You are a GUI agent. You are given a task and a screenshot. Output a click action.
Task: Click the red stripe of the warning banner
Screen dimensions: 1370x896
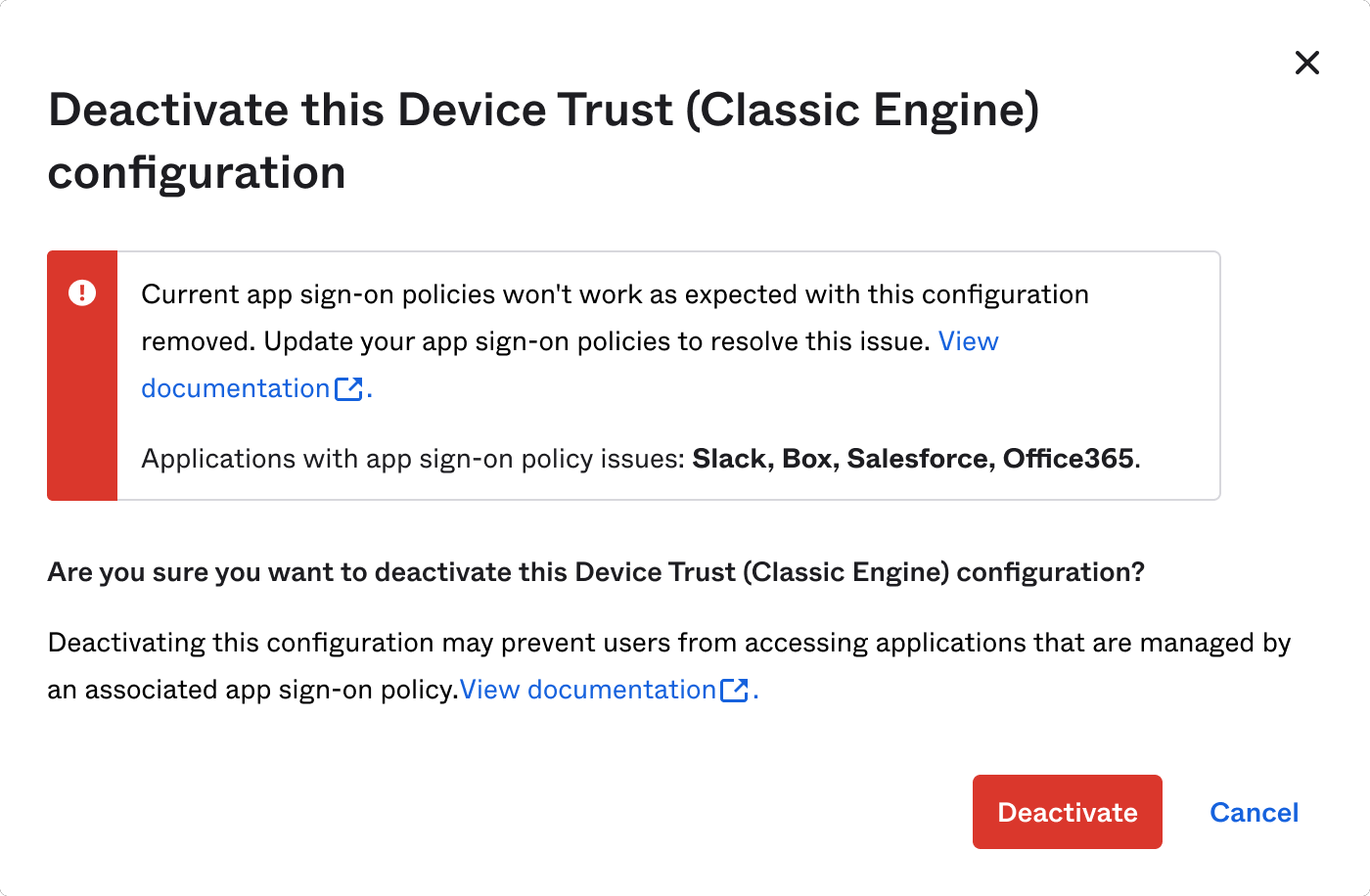(x=82, y=411)
